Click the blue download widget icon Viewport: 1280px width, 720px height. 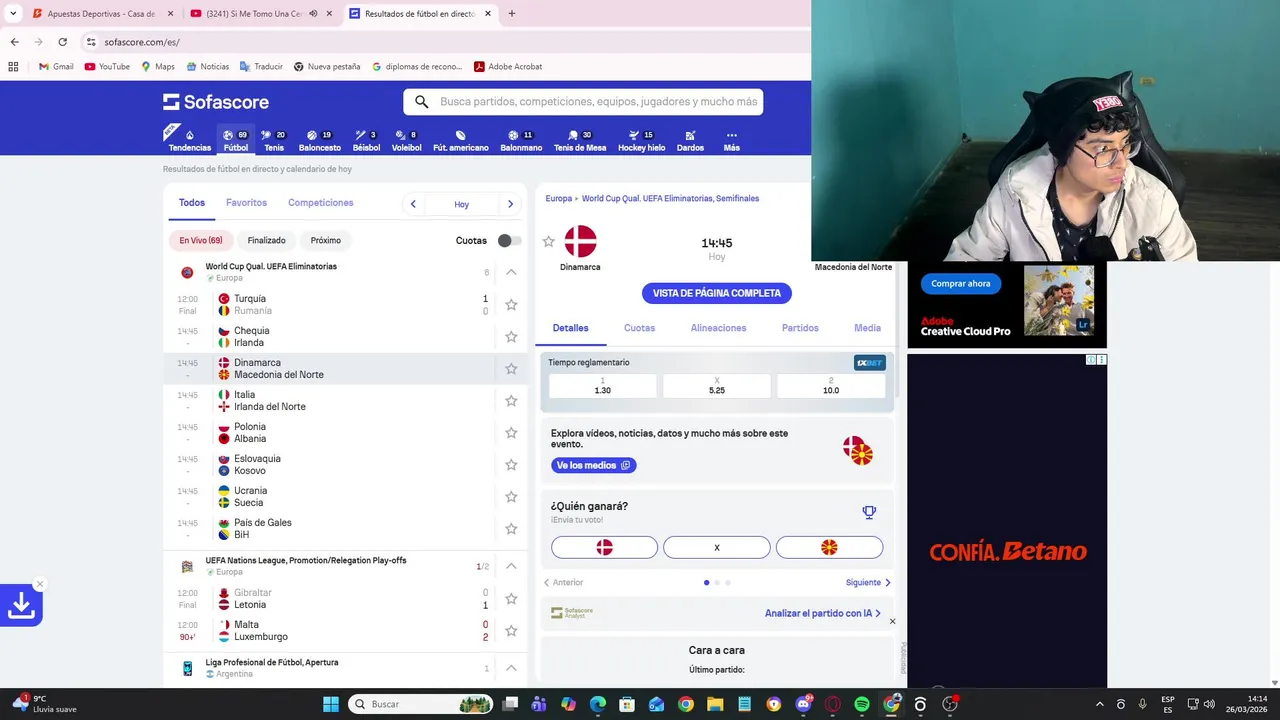click(x=20, y=605)
